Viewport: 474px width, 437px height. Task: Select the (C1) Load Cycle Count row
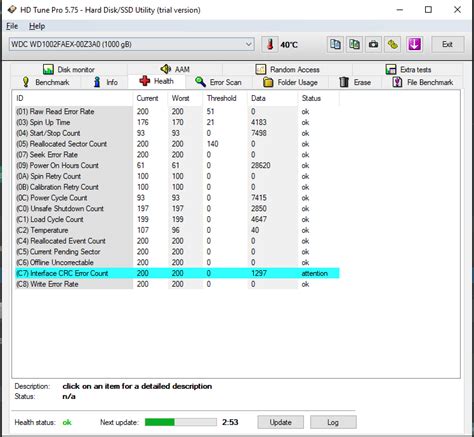tap(177, 219)
